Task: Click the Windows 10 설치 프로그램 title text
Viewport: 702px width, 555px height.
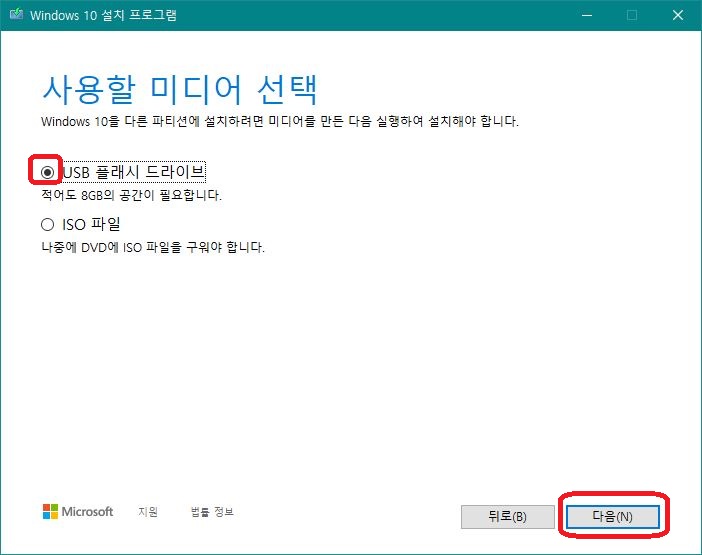Action: [x=103, y=15]
